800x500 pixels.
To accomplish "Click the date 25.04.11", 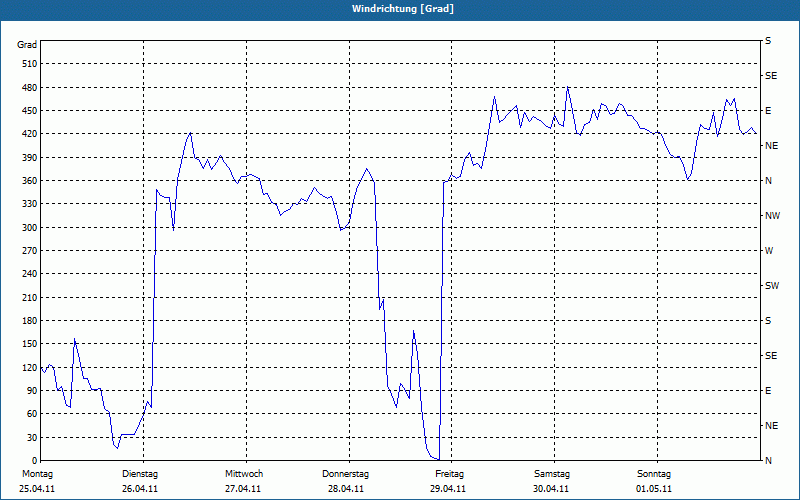I will (37, 489).
